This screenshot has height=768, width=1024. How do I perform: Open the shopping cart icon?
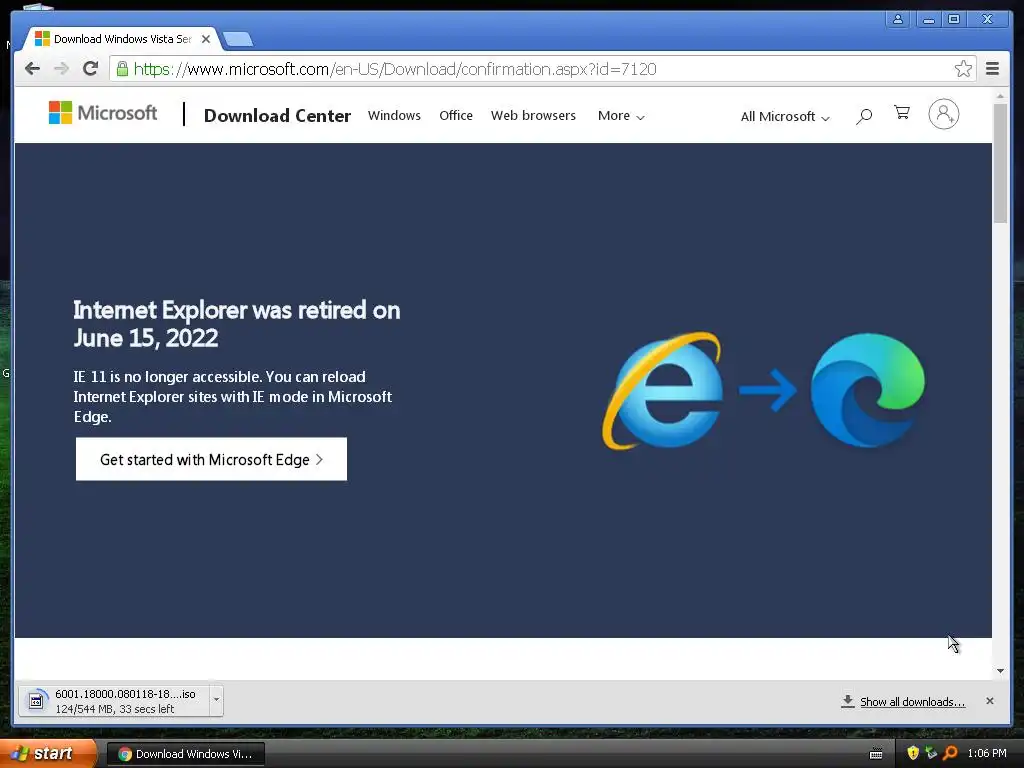[x=902, y=113]
